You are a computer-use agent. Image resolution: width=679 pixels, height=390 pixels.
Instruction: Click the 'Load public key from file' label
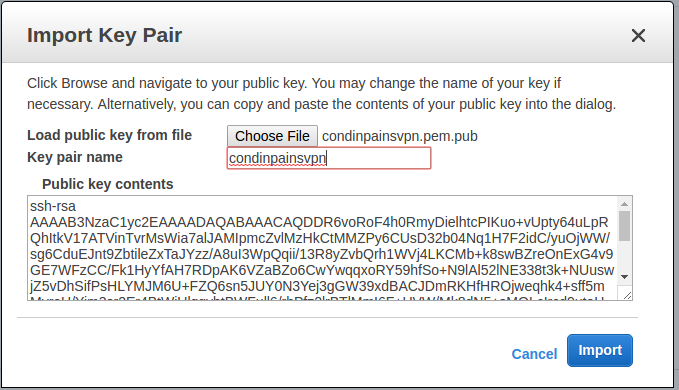(x=110, y=135)
